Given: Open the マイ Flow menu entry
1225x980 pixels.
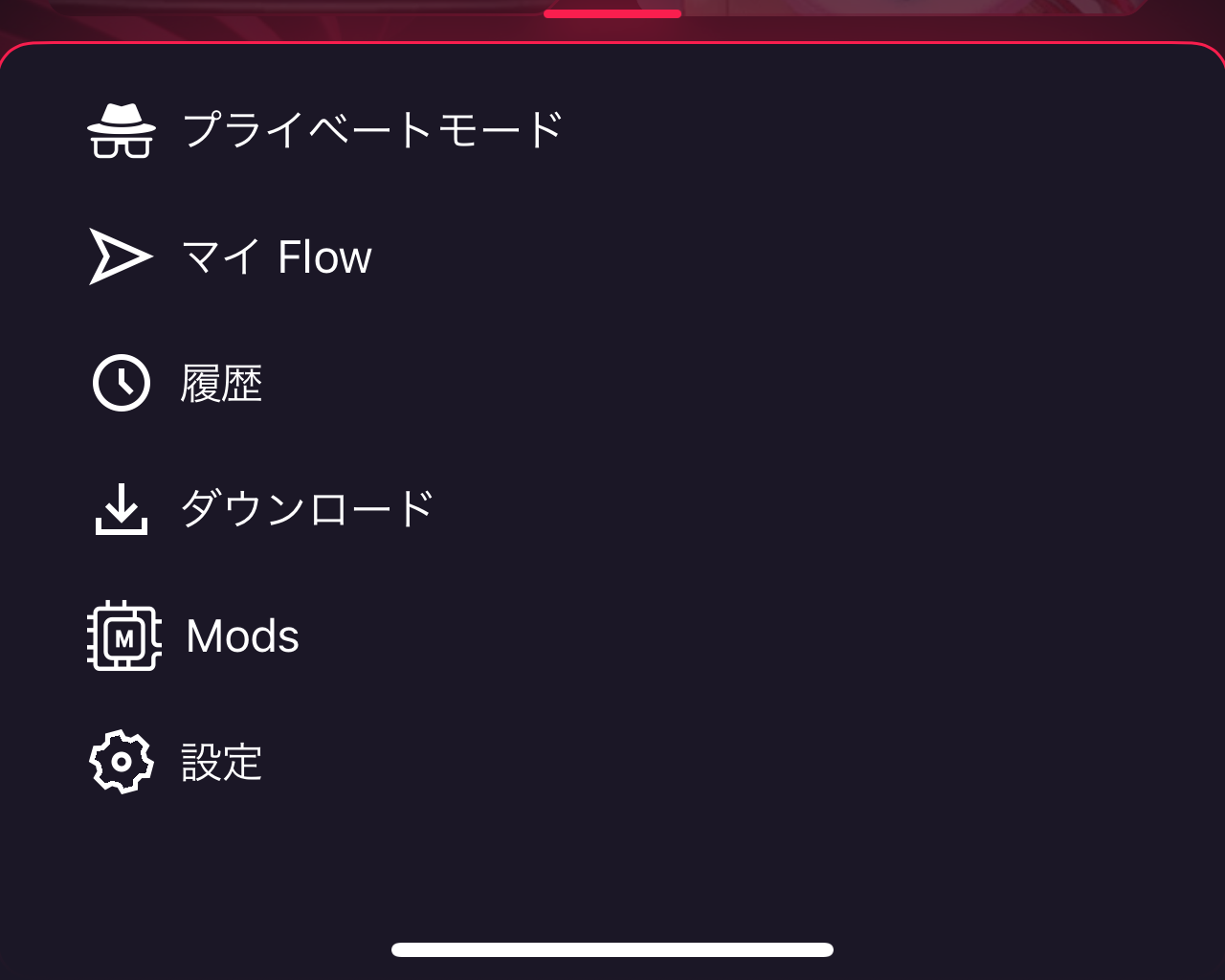Looking at the screenshot, I should 277,256.
